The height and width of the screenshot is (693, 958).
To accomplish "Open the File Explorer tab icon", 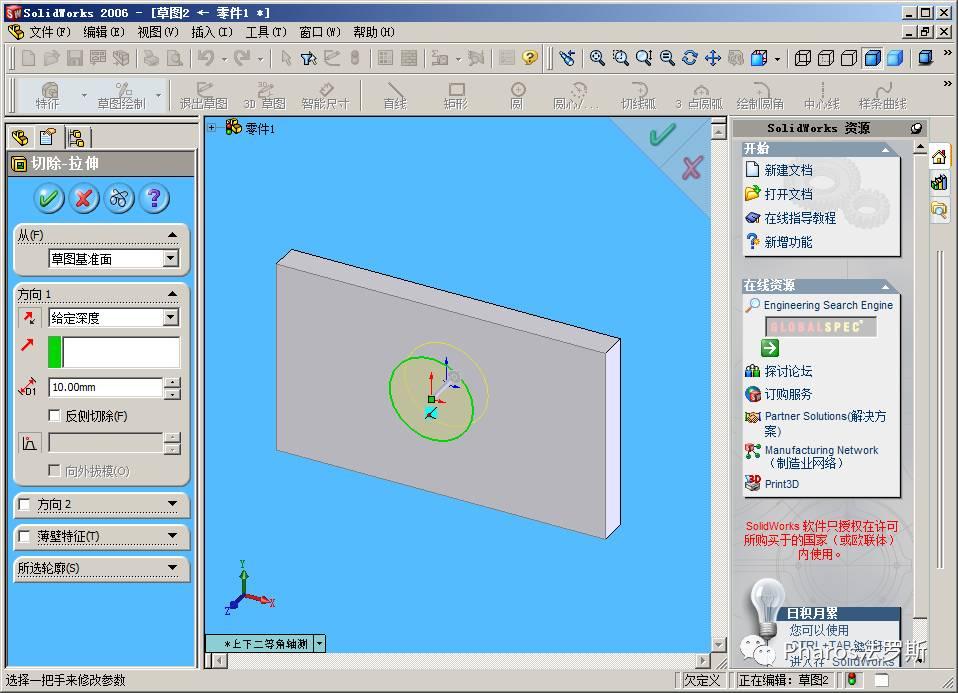I will pyautogui.click(x=939, y=210).
